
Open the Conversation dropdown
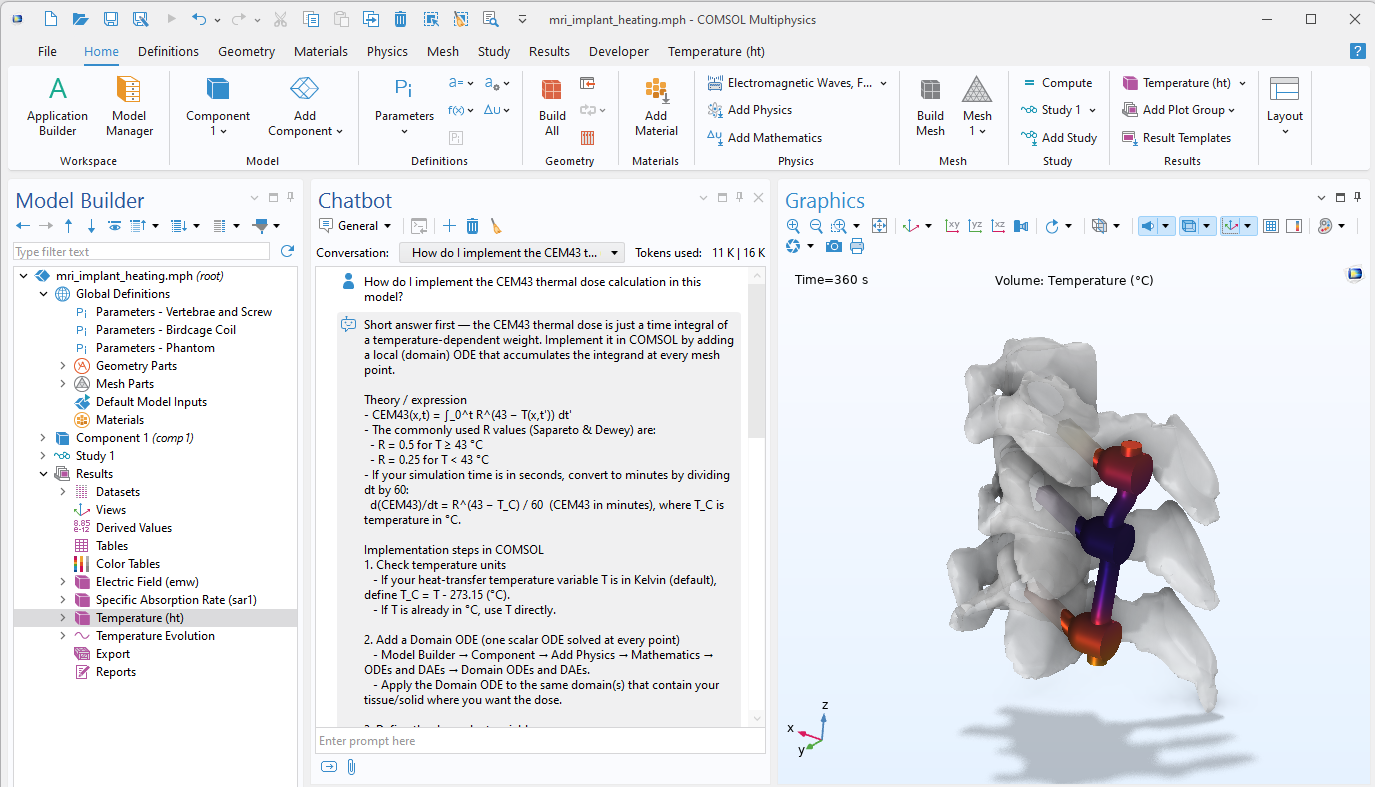point(512,253)
